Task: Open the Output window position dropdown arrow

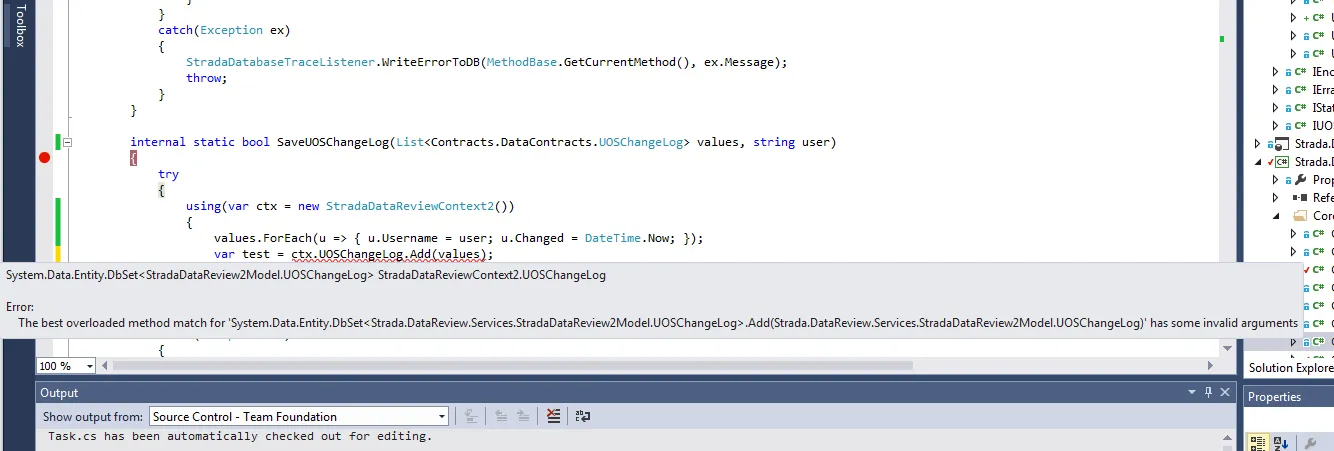Action: tap(1191, 393)
